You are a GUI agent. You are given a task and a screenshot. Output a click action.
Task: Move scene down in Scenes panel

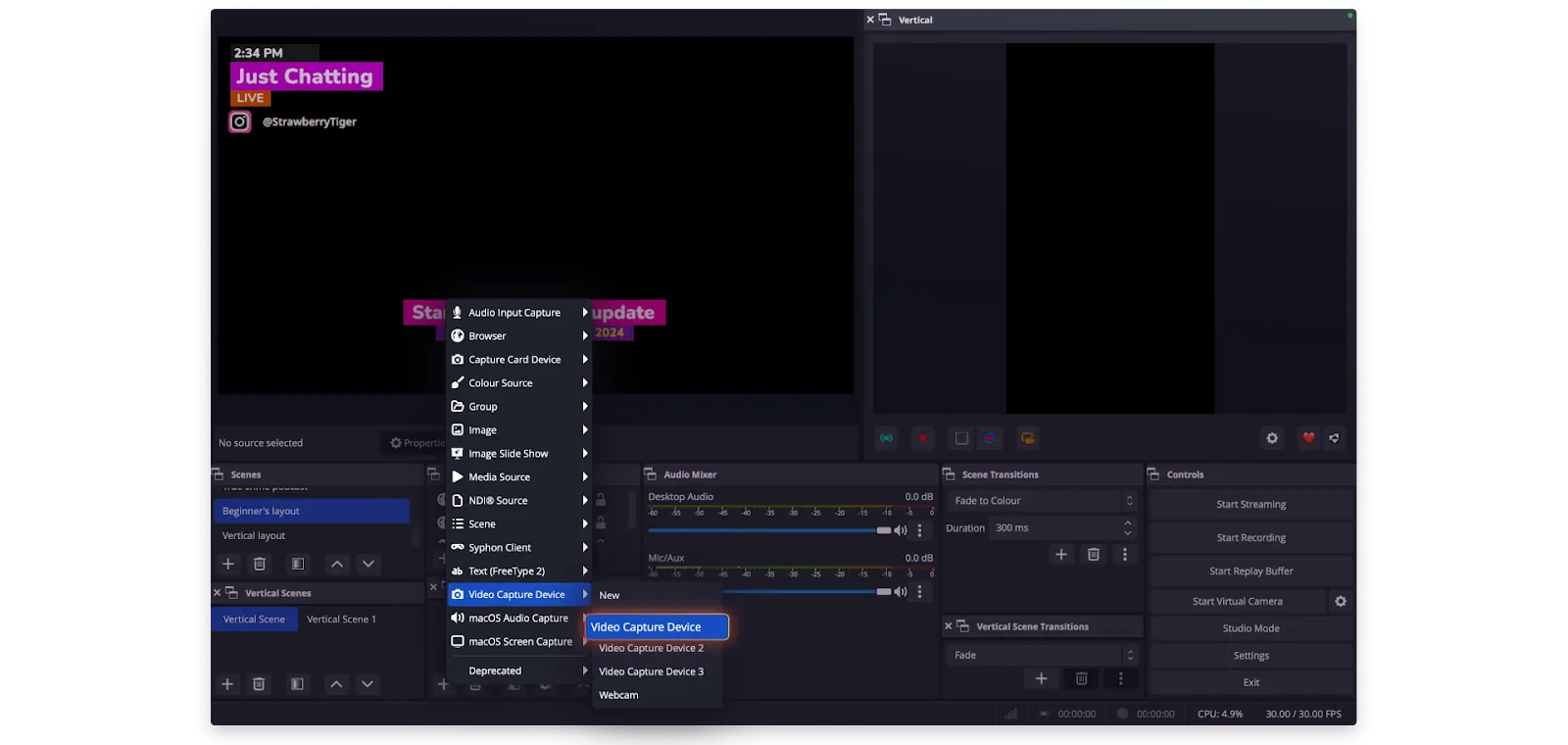pos(368,564)
